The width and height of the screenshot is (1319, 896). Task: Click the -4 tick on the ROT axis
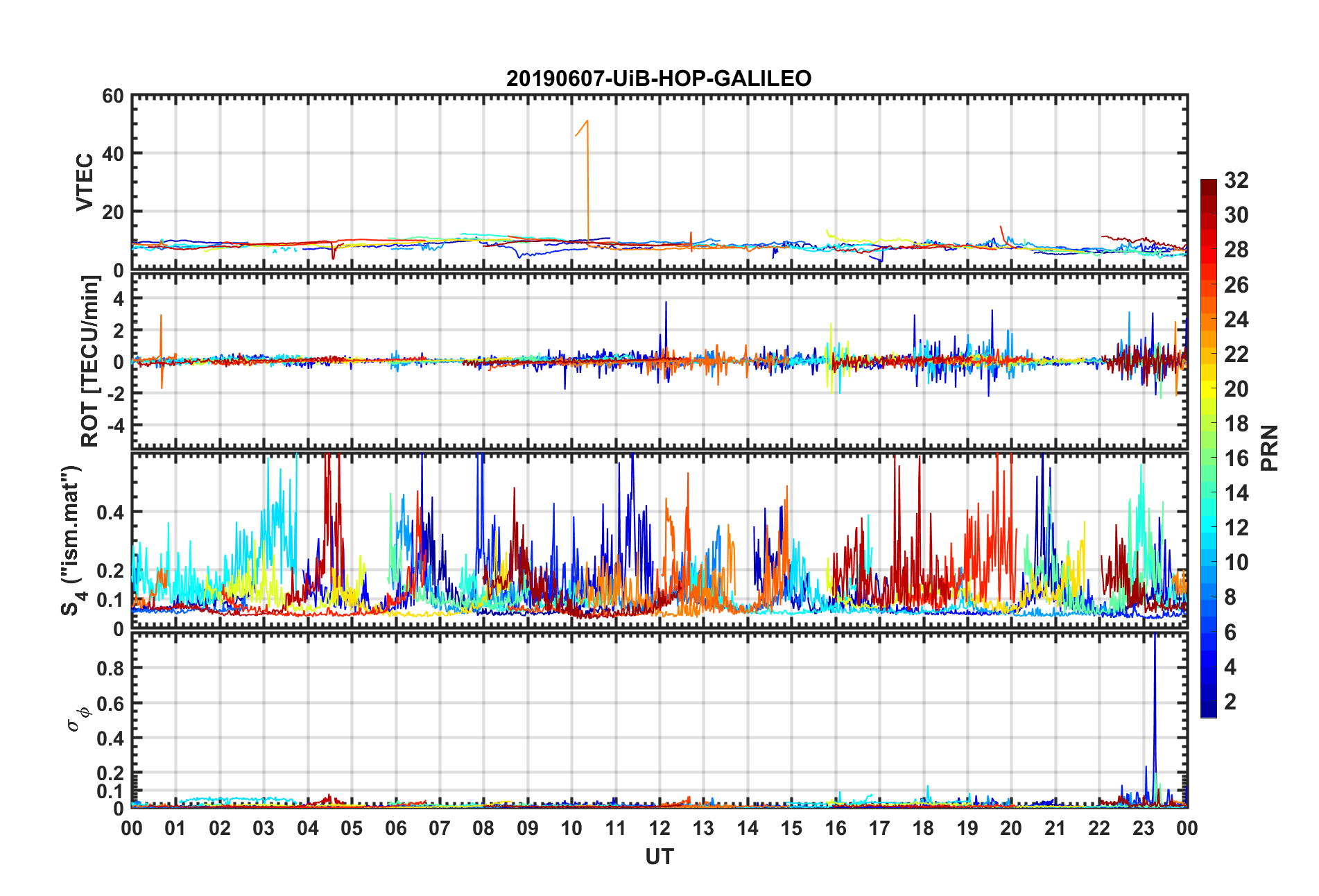pos(114,424)
